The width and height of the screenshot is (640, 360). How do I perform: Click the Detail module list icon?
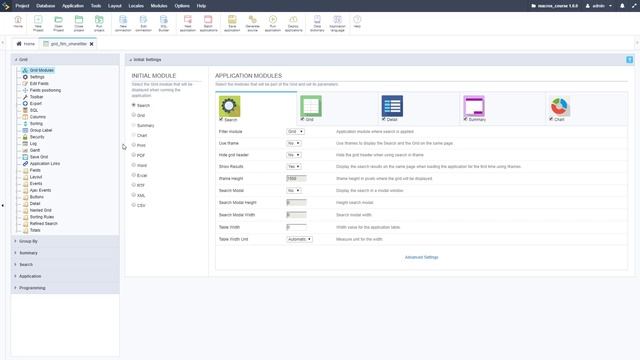392,106
